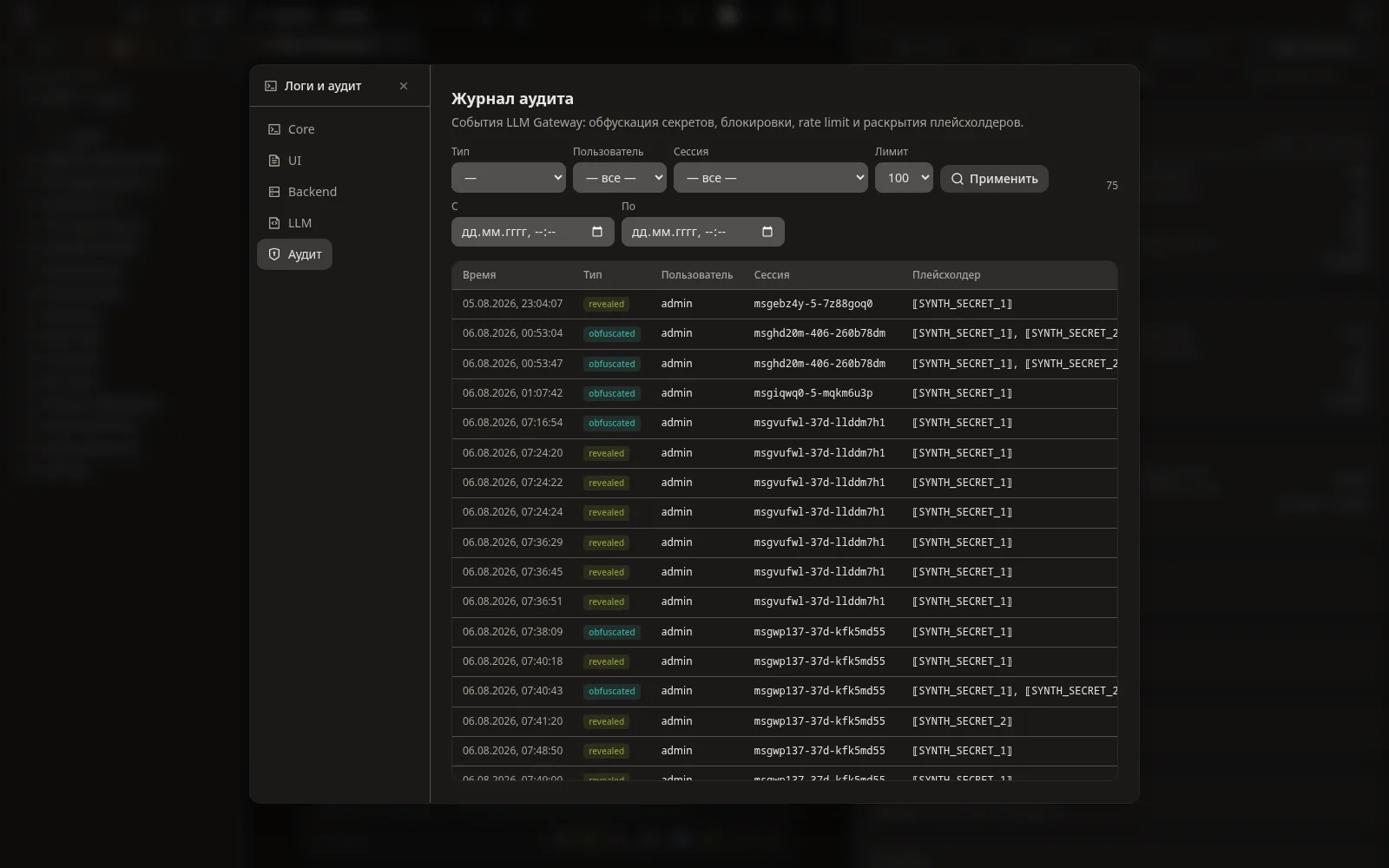Click the revealed badge in the 23:04:07 row
Screen dimensions: 1389x868
pyautogui.click(x=606, y=305)
